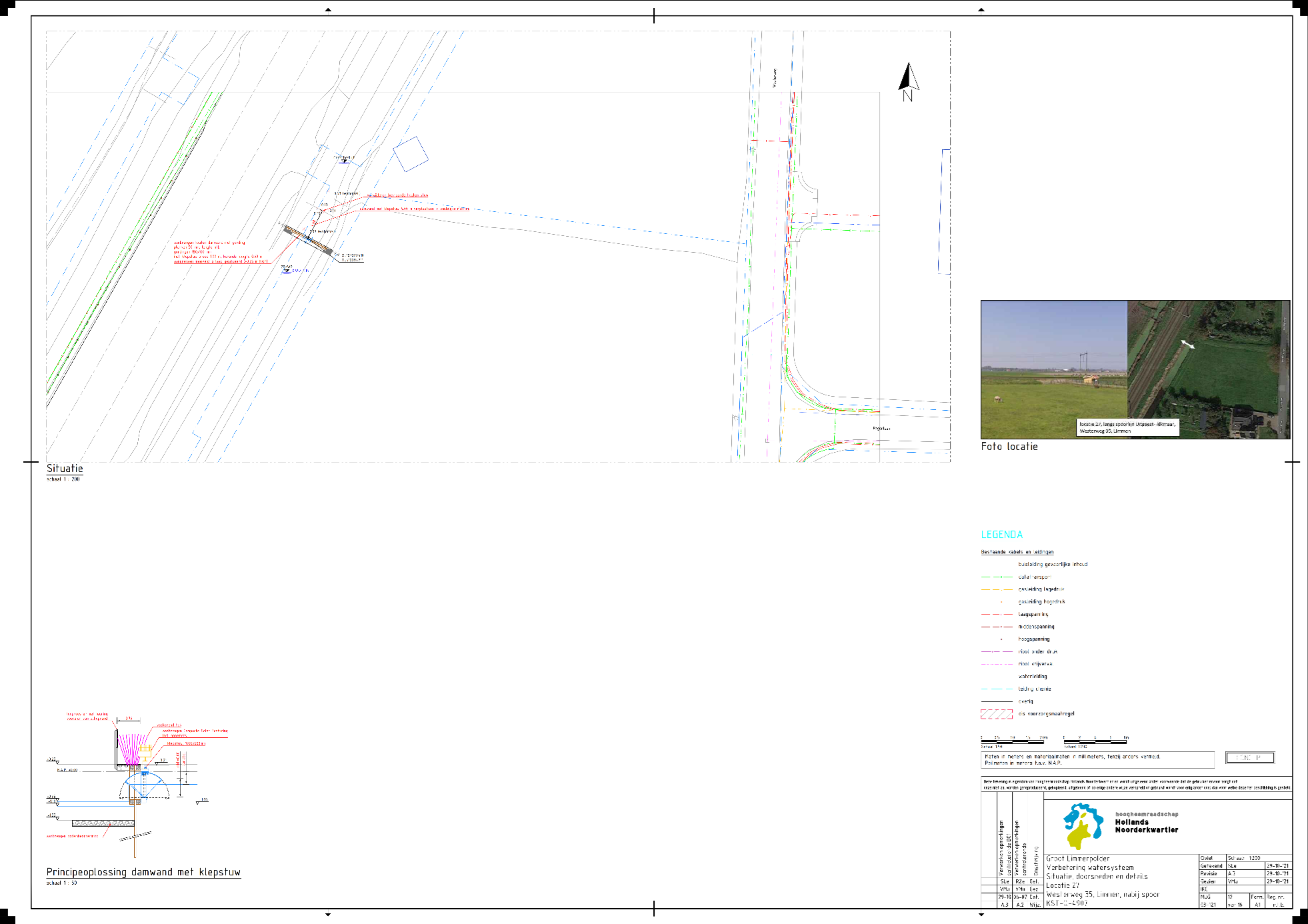Click the 'hoogspanning' legend entry

[1033, 639]
